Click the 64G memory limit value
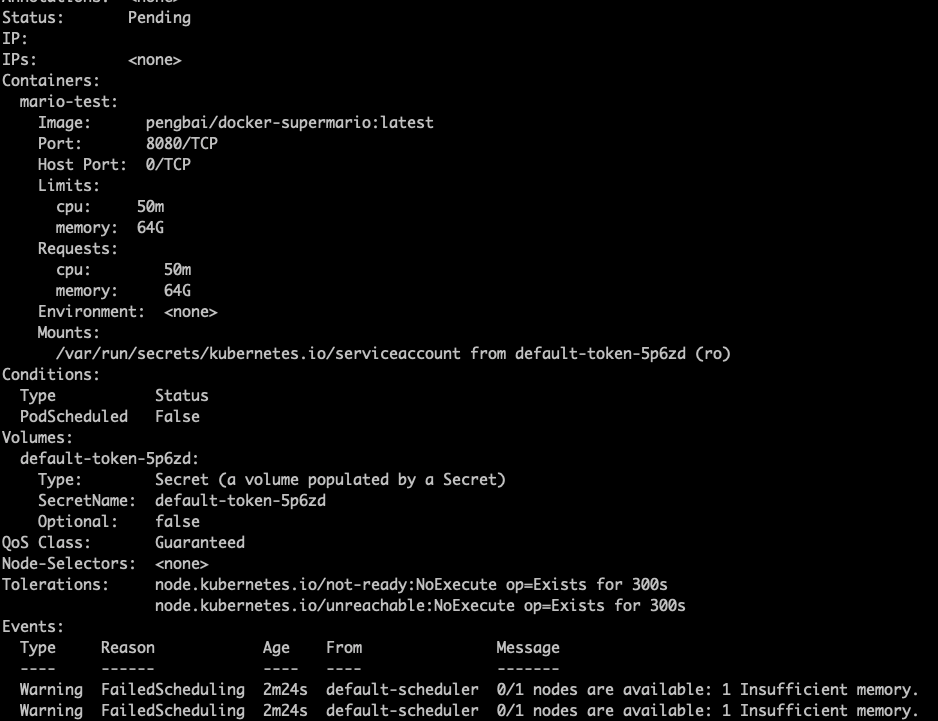 150,228
